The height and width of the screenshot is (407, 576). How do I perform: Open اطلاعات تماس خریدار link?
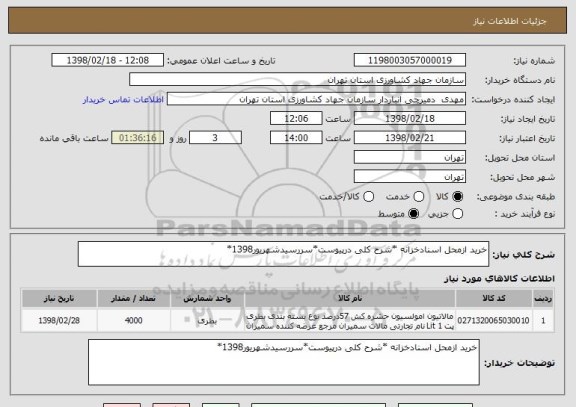coord(123,100)
